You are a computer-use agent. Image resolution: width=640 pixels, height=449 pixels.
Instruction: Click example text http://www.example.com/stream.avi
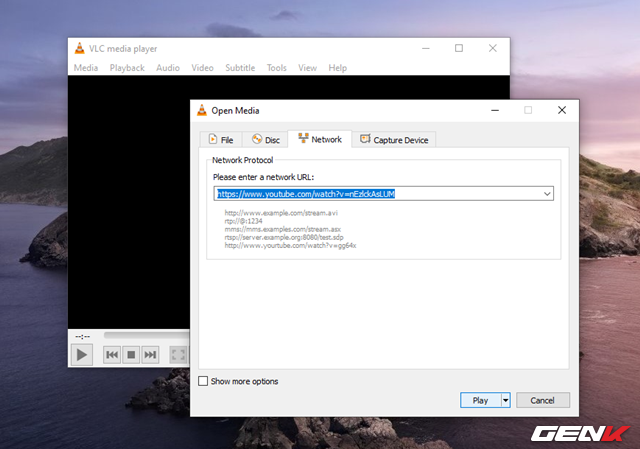click(x=281, y=213)
